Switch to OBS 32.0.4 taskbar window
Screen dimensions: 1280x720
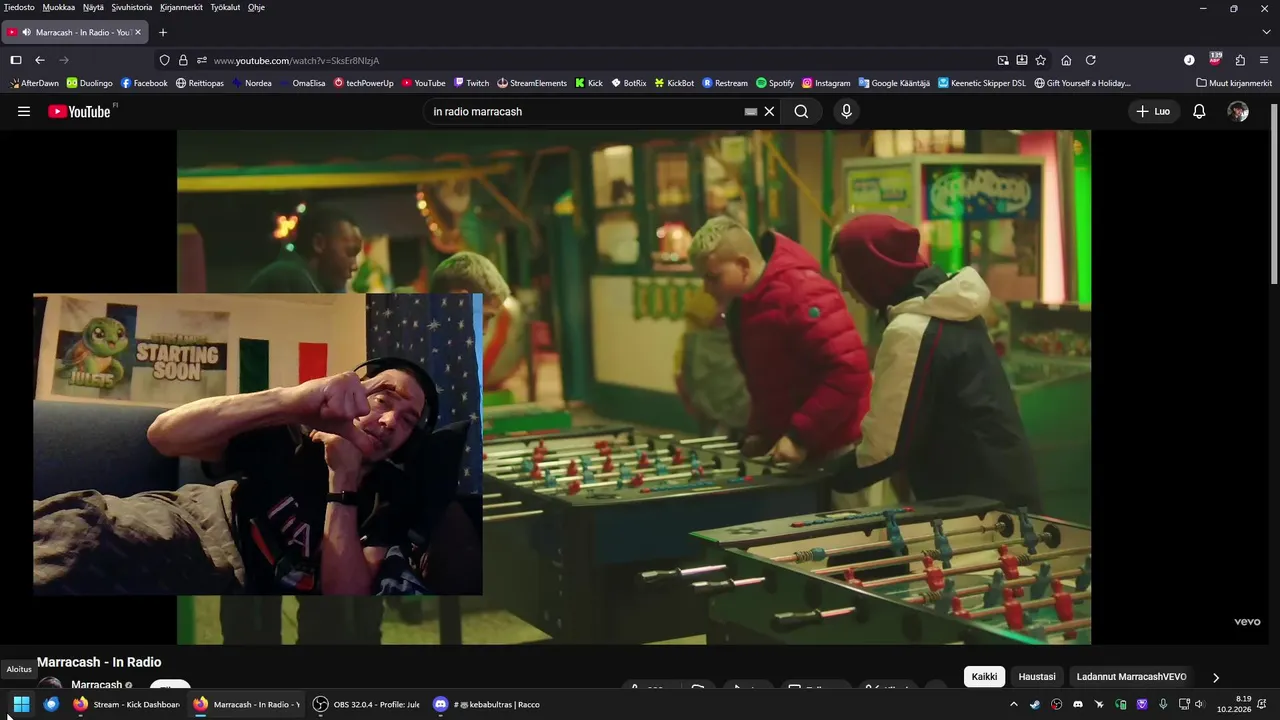point(366,704)
